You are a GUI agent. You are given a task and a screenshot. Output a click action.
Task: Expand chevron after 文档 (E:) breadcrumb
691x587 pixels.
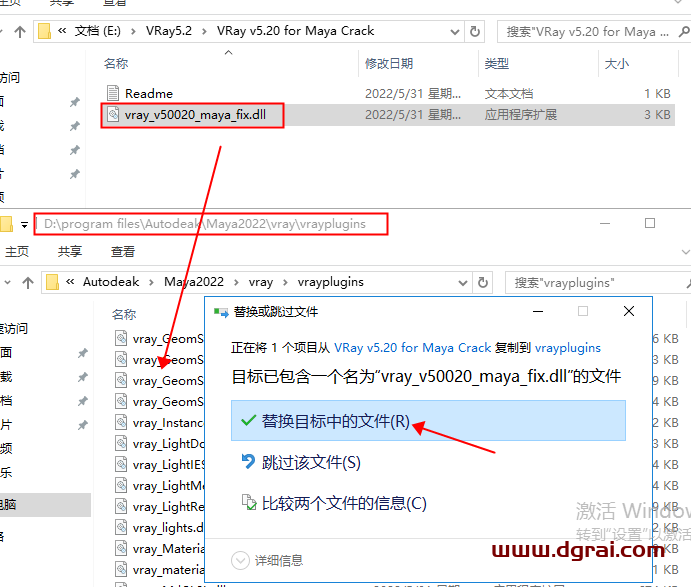click(133, 32)
